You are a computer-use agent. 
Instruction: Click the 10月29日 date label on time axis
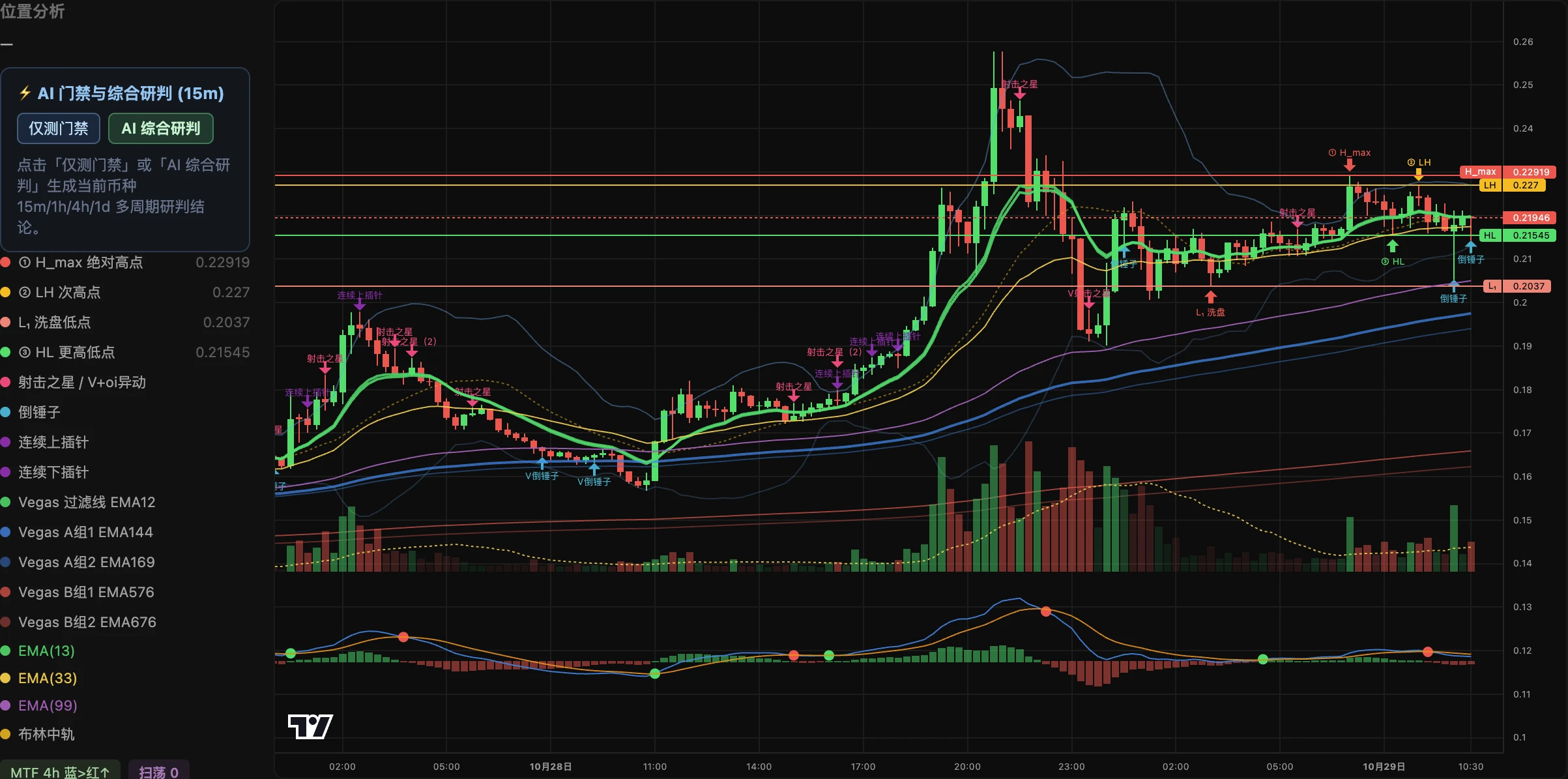1384,767
